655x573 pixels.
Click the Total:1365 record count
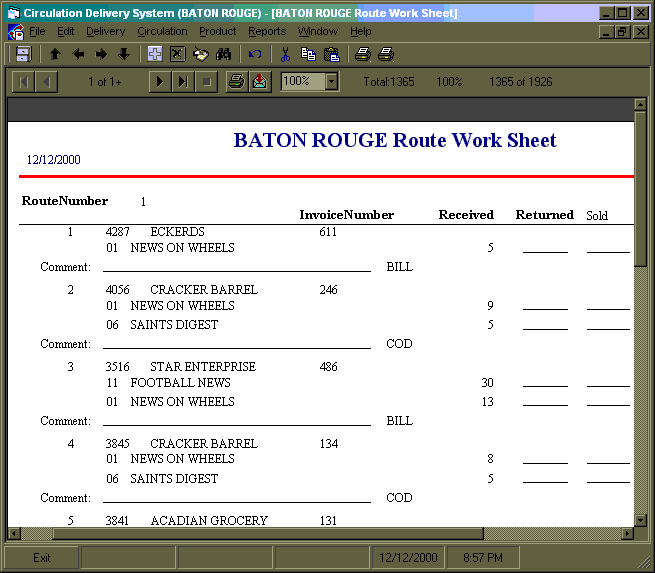[389, 82]
